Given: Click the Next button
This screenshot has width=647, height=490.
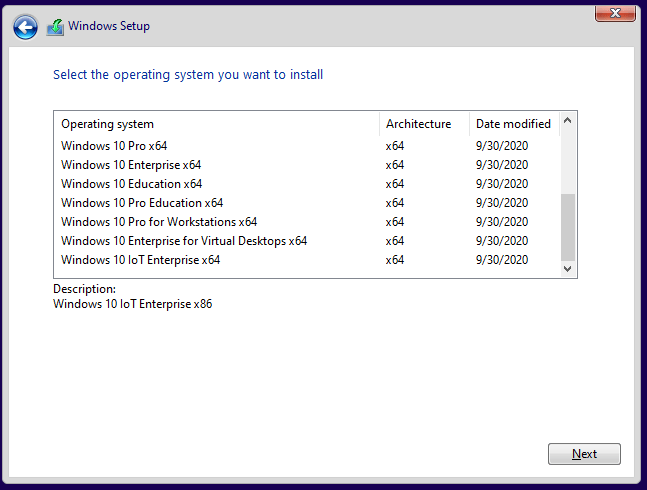Looking at the screenshot, I should click(x=584, y=454).
